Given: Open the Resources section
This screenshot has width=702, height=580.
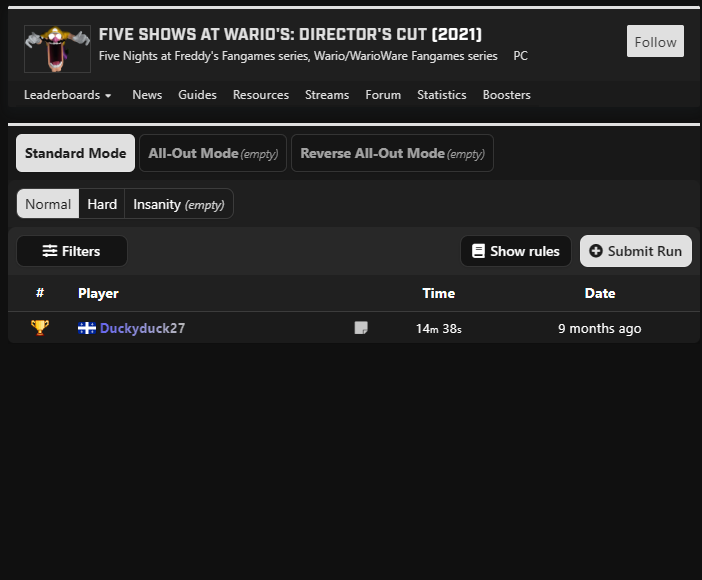Looking at the screenshot, I should tap(261, 95).
